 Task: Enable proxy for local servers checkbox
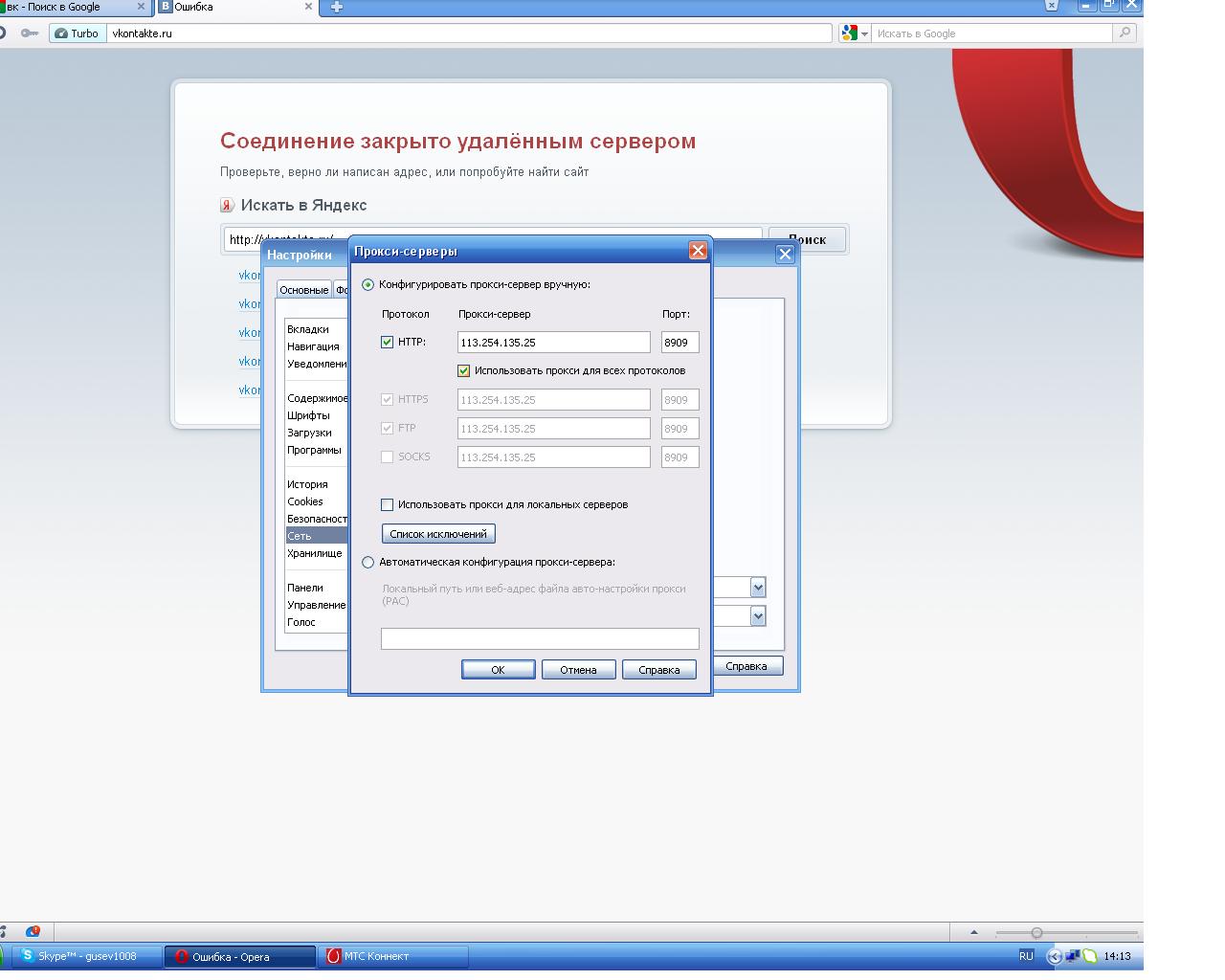[x=388, y=504]
